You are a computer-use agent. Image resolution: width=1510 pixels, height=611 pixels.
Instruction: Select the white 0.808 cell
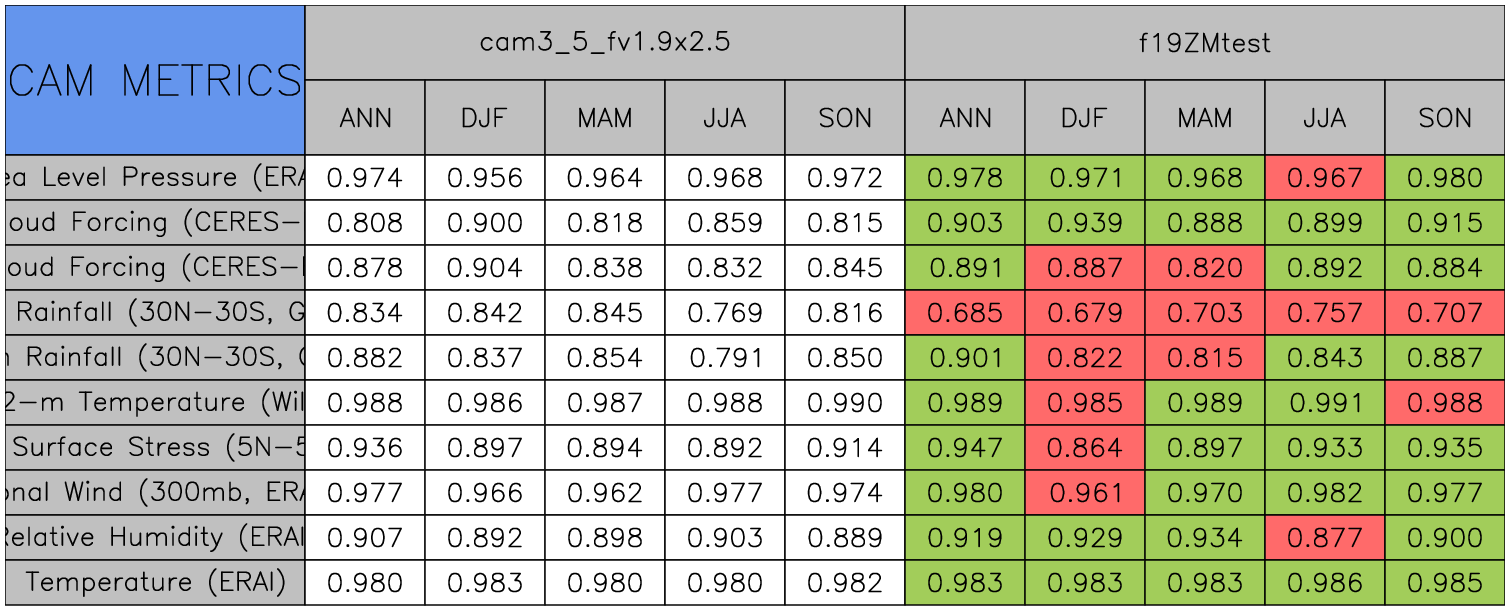(365, 223)
